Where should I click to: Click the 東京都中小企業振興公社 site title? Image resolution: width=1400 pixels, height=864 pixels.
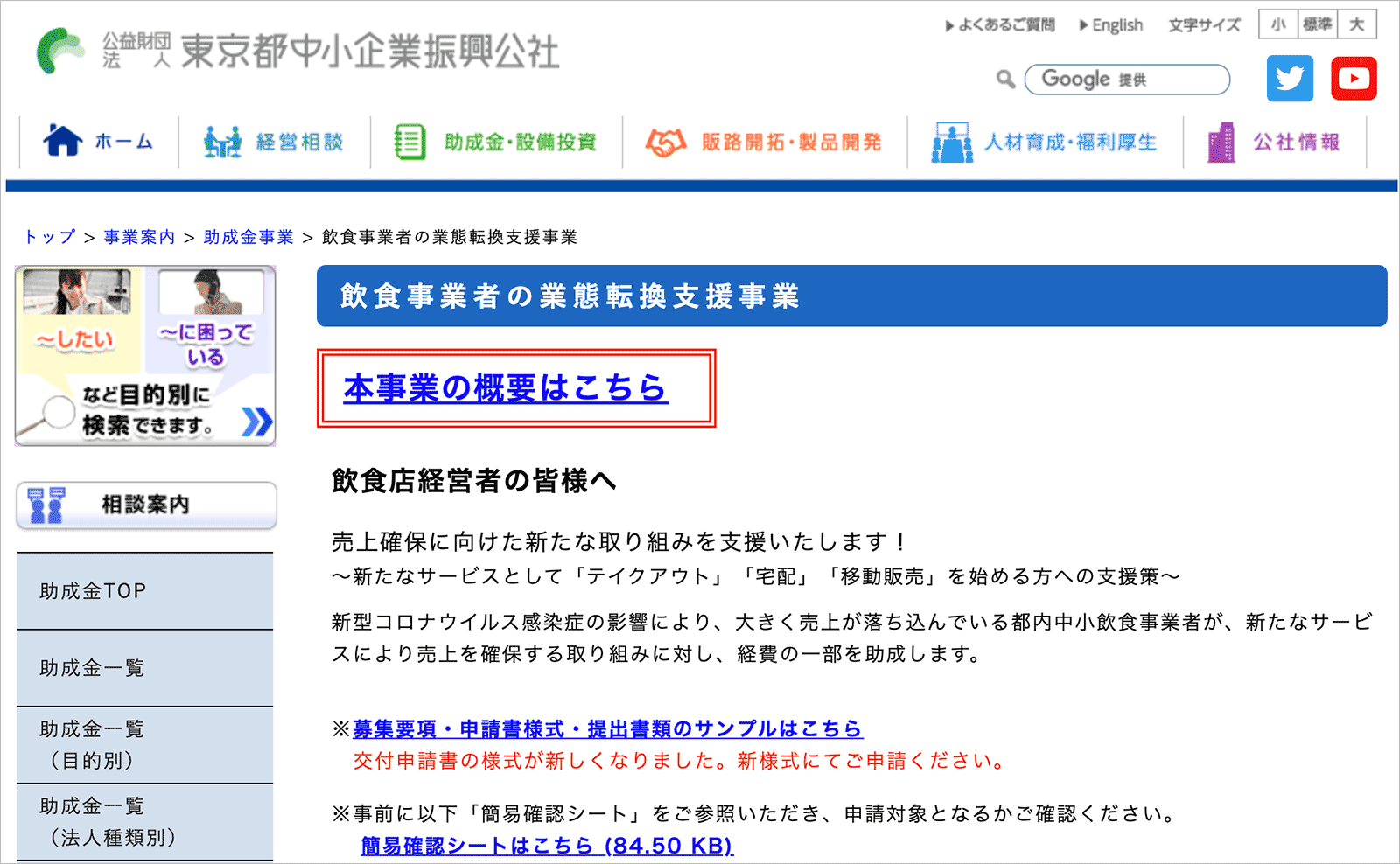tap(369, 51)
